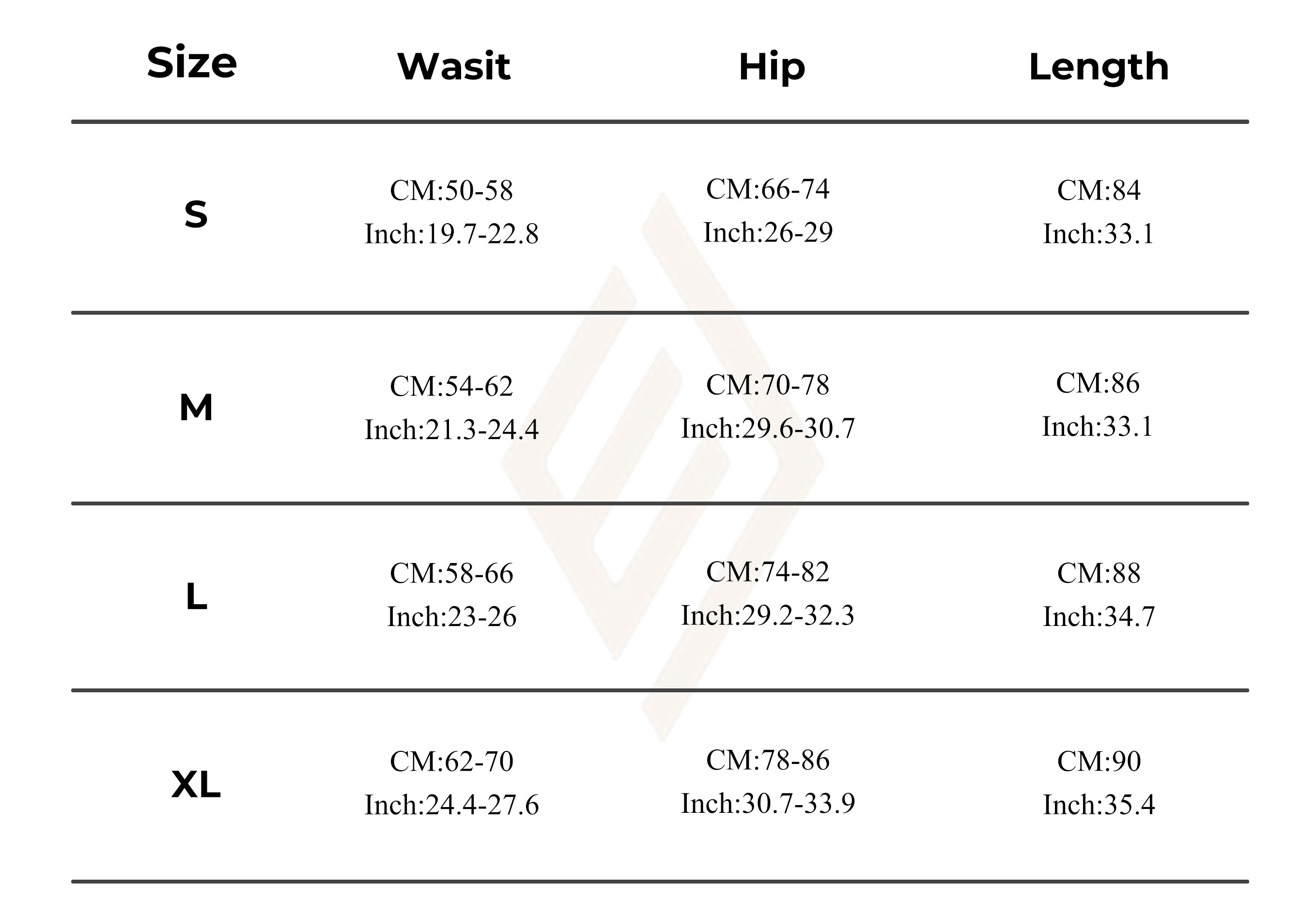Click hip value CM:66-74 for size S

pos(768,189)
